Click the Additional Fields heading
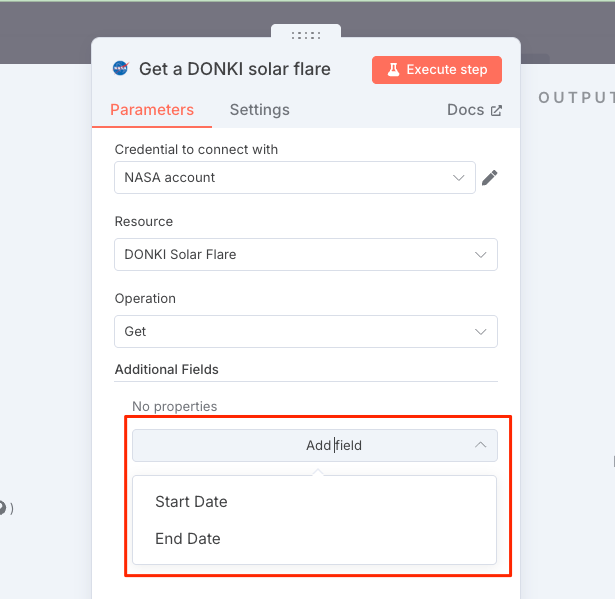The image size is (615, 599). coord(167,370)
